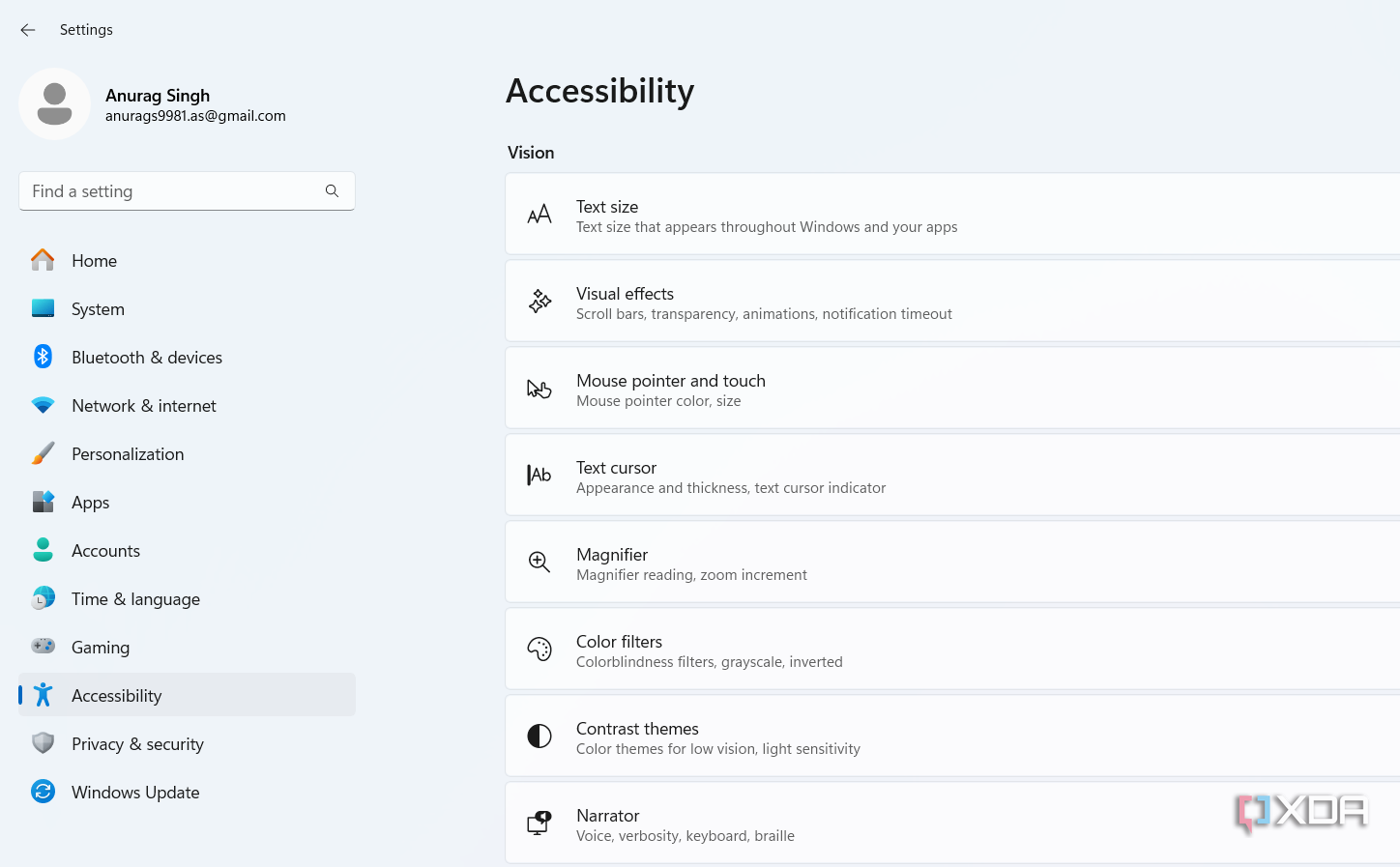Focus the Find a setting search box
Image resolution: width=1400 pixels, height=867 pixels.
point(187,191)
